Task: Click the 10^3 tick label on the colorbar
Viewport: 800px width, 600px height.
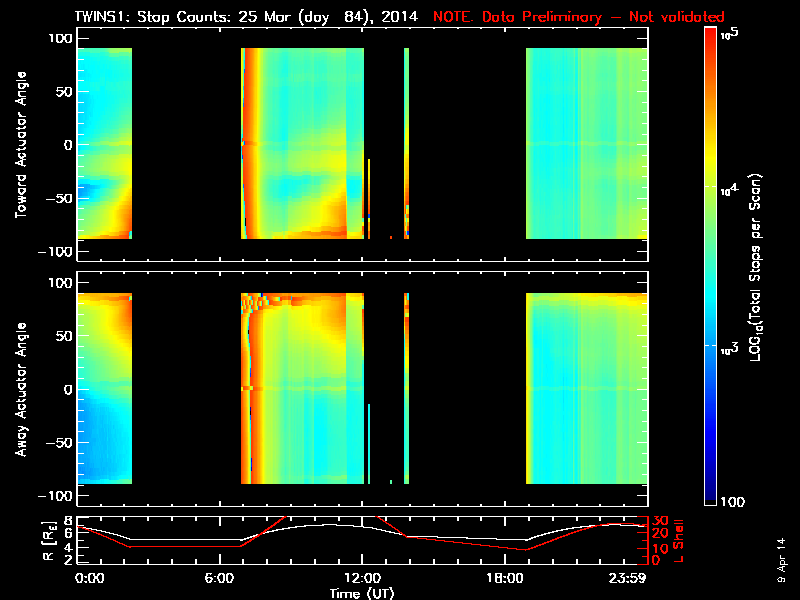Action: coord(729,349)
